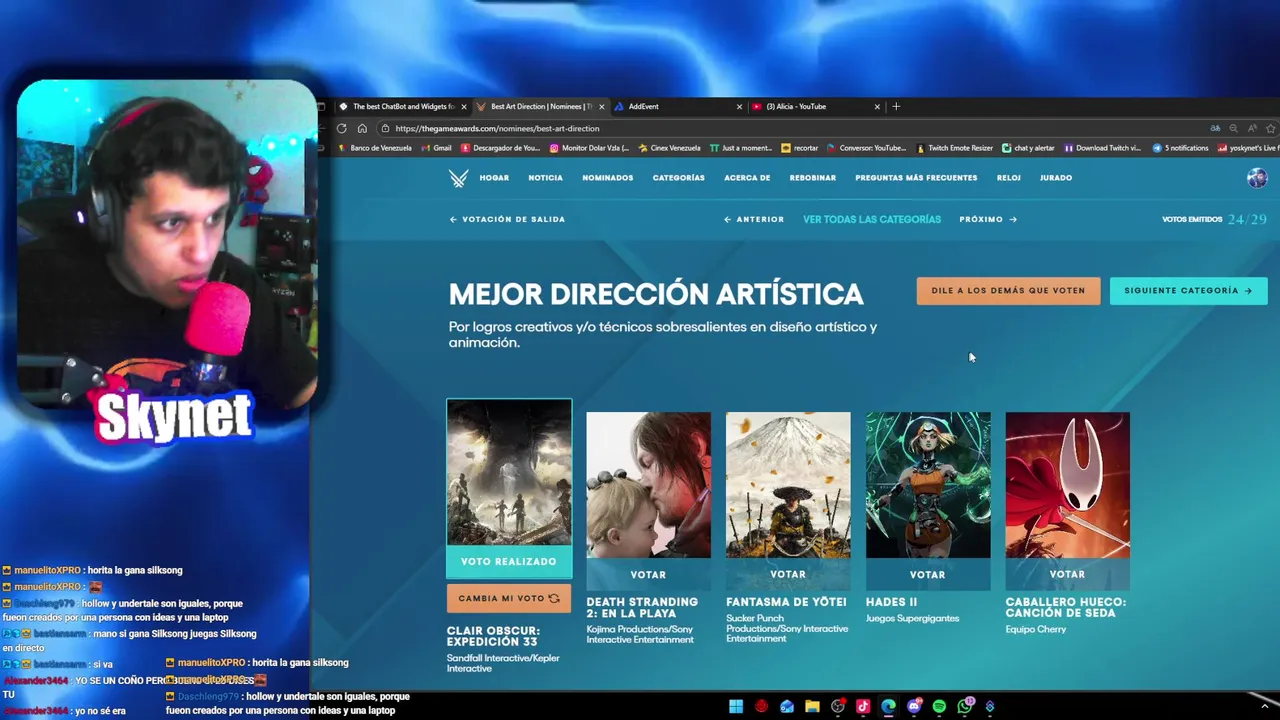1280x720 pixels.
Task: Open the user profile avatar
Action: pyautogui.click(x=1257, y=178)
